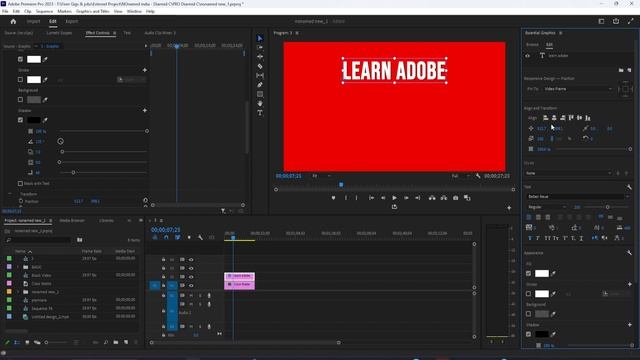Enable Background checkbox in Effect Controls
The width and height of the screenshot is (640, 360).
click(x=20, y=100)
